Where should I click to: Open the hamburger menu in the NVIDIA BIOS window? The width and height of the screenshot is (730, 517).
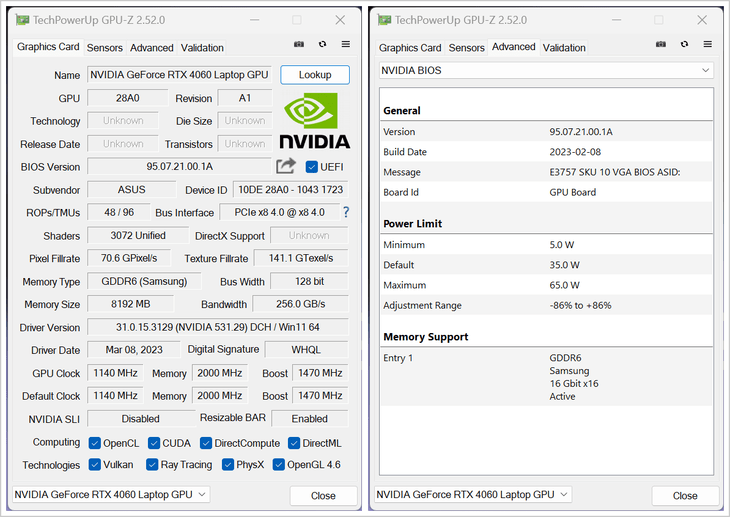707,45
